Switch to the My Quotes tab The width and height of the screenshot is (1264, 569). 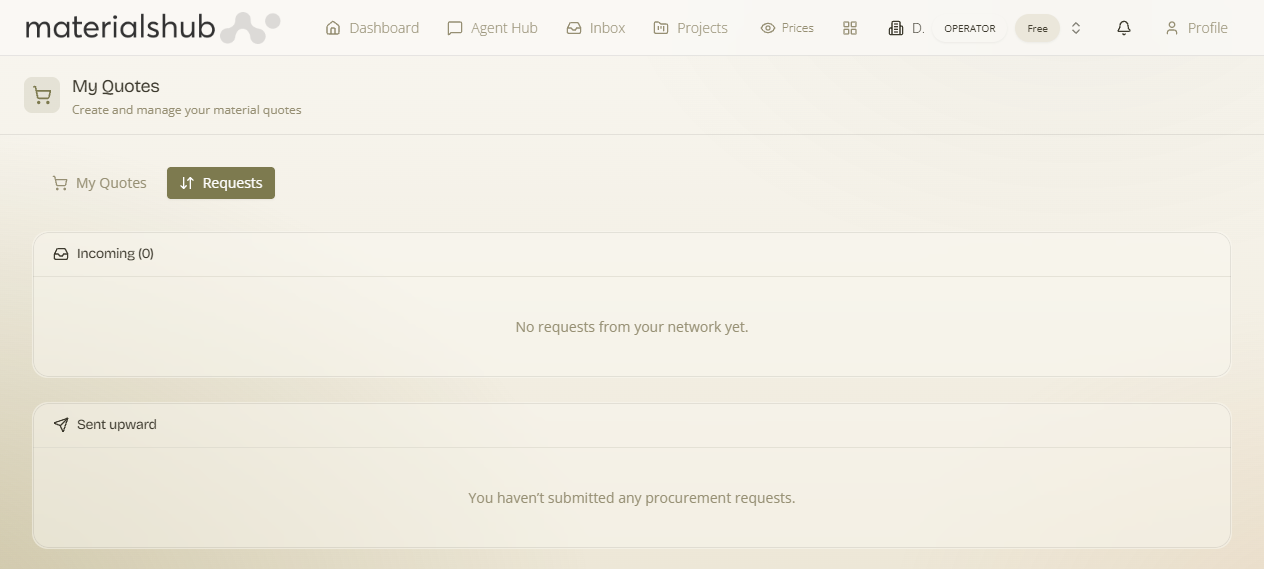tap(99, 183)
